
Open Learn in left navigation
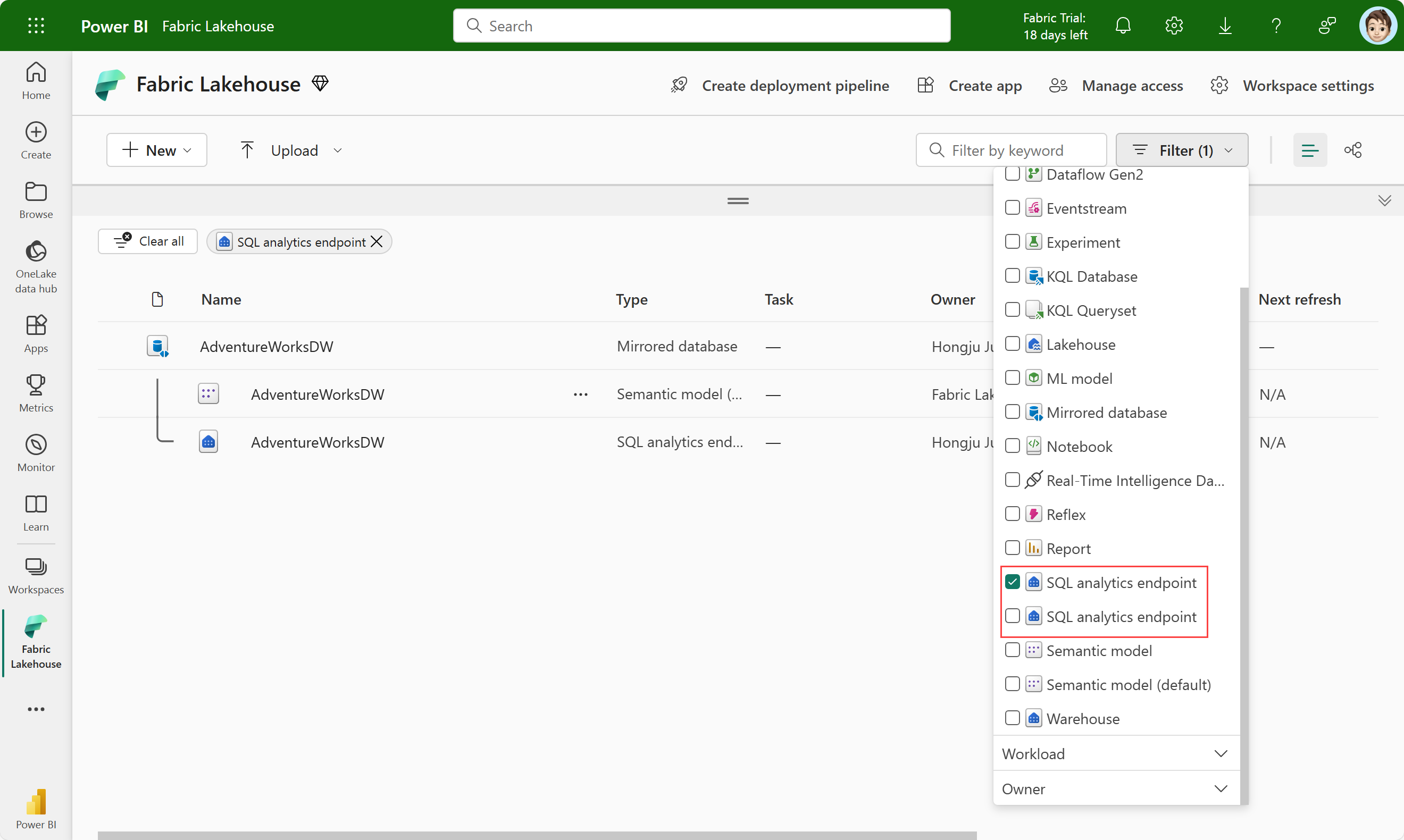(36, 513)
